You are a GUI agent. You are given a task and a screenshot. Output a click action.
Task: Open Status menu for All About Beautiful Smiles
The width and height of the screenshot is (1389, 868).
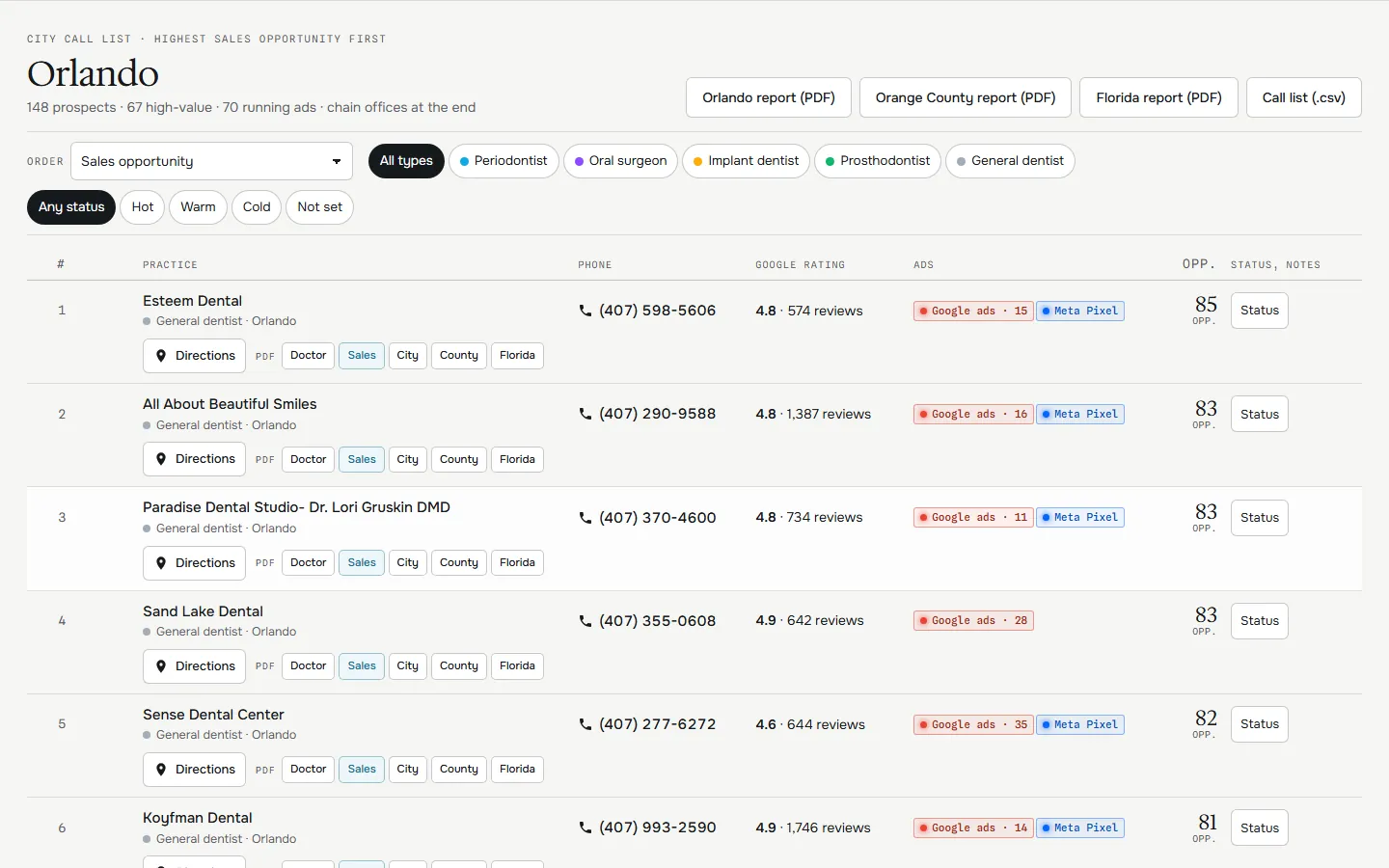(x=1260, y=415)
